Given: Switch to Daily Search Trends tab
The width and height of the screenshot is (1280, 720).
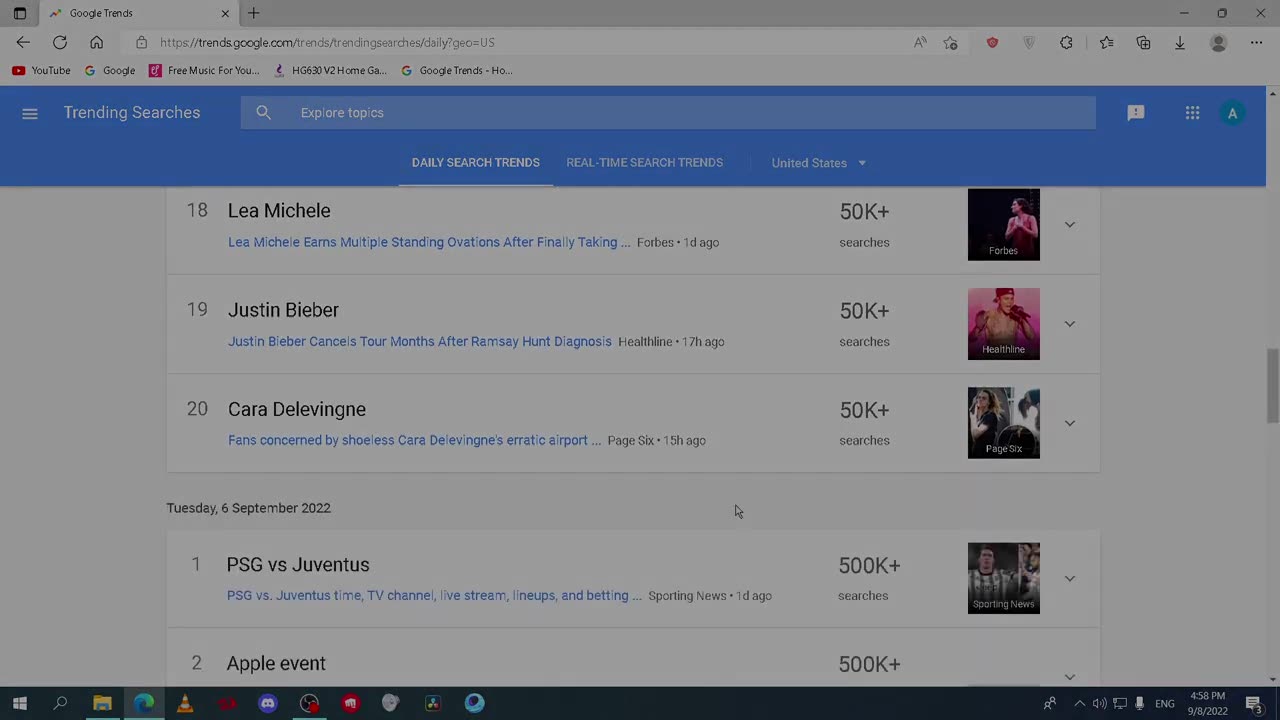Looking at the screenshot, I should (x=476, y=163).
